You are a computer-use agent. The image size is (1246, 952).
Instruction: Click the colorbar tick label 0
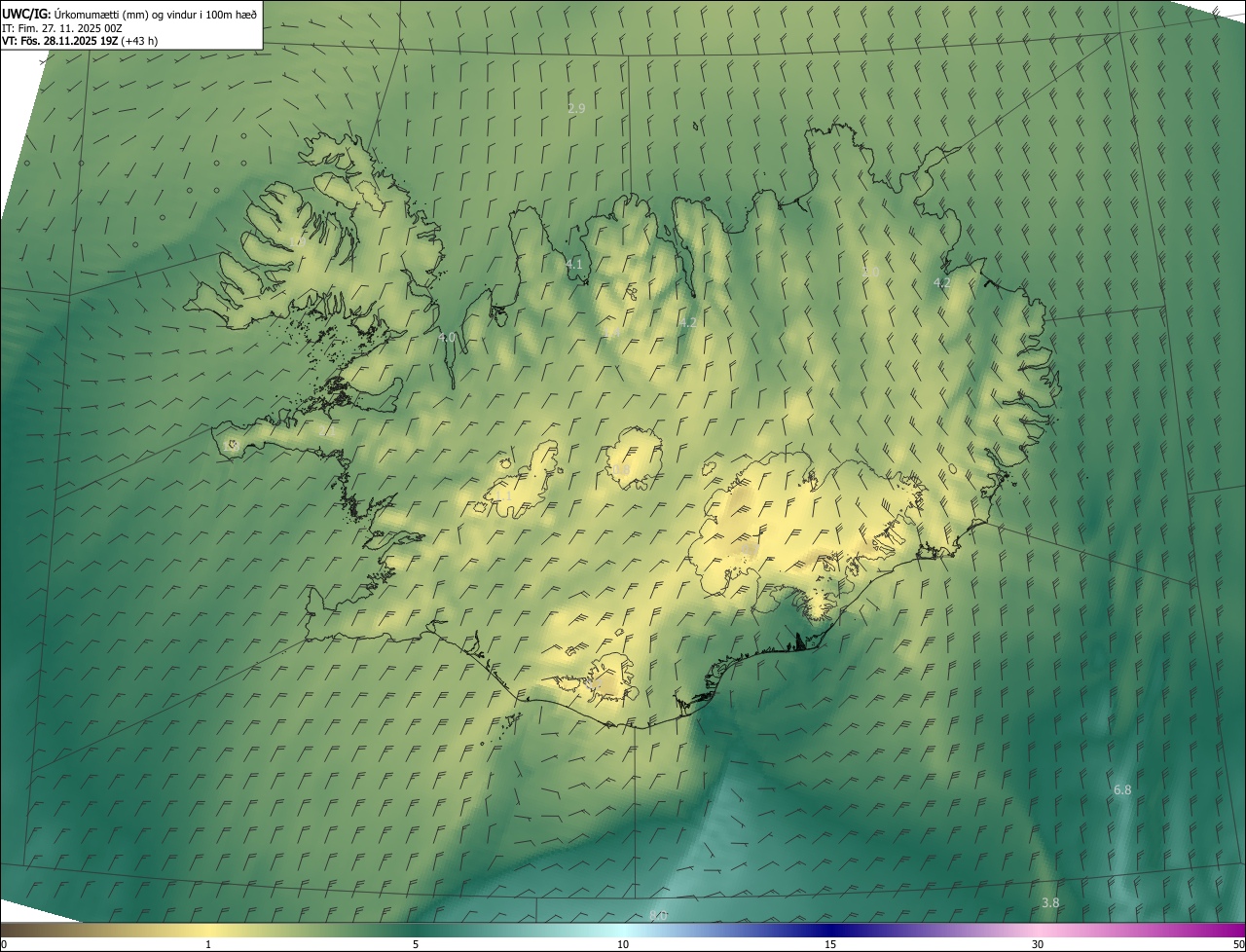[x=4, y=944]
